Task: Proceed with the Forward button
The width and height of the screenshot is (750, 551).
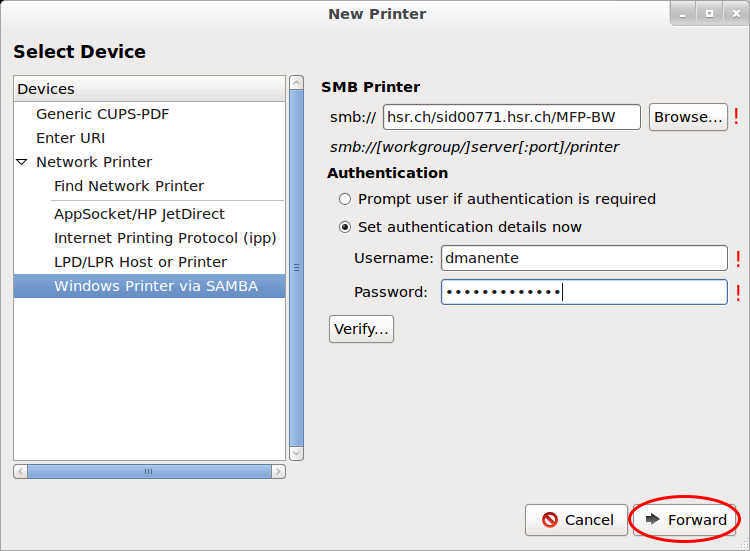Action: click(684, 520)
